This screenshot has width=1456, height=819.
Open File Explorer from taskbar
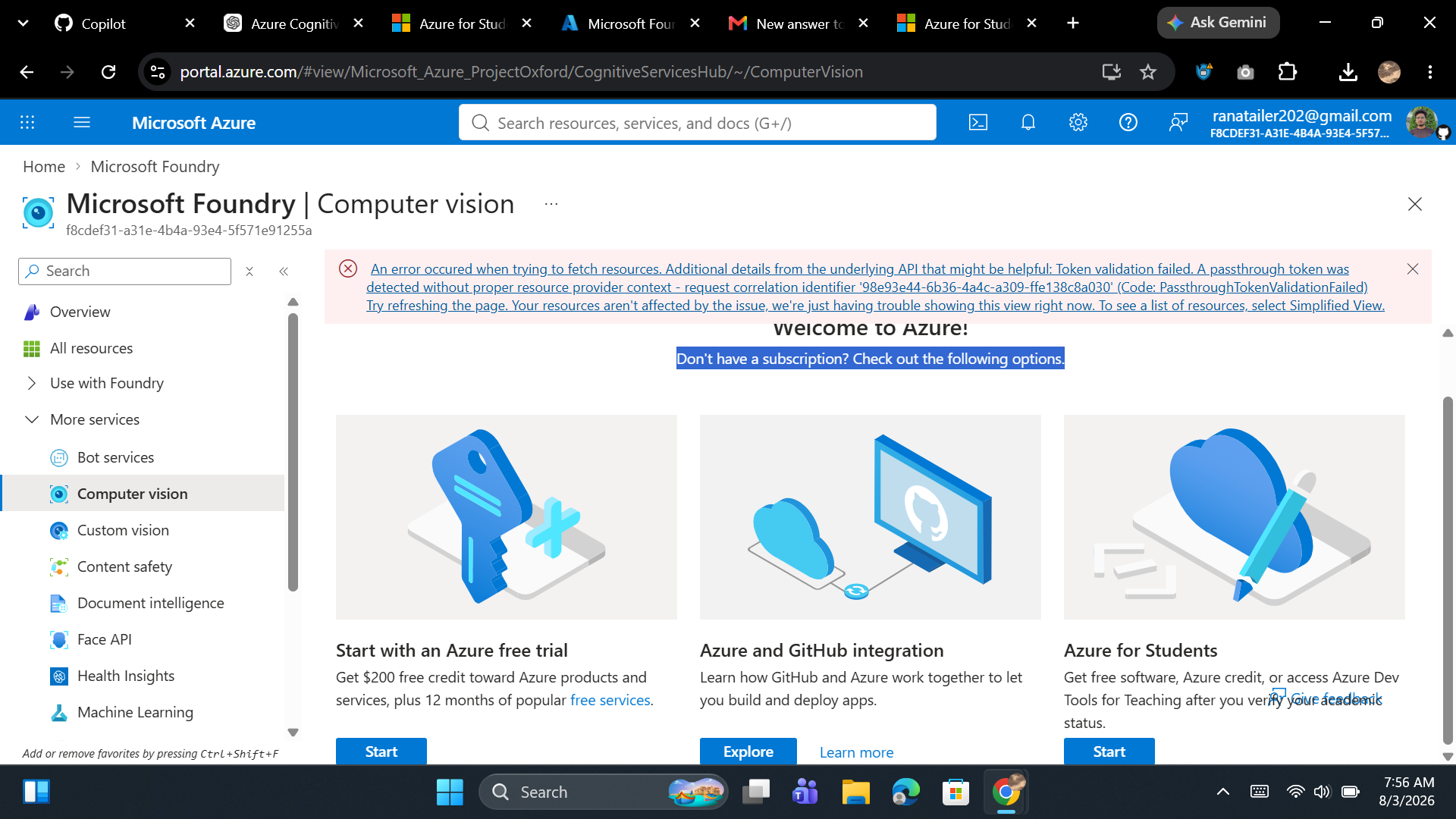point(855,792)
